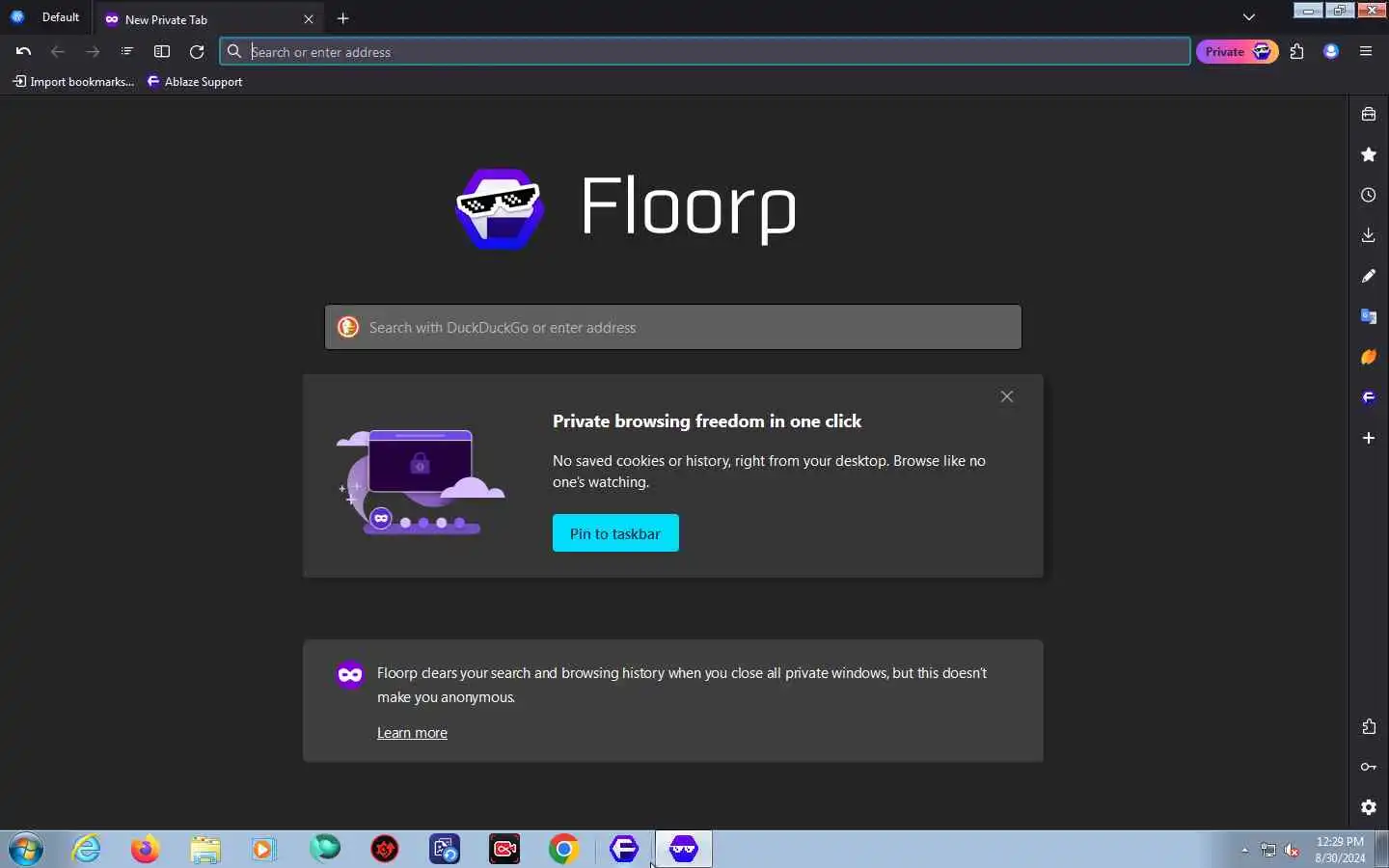
Task: Click Import bookmarks in bookmarks bar
Action: pyautogui.click(x=73, y=82)
